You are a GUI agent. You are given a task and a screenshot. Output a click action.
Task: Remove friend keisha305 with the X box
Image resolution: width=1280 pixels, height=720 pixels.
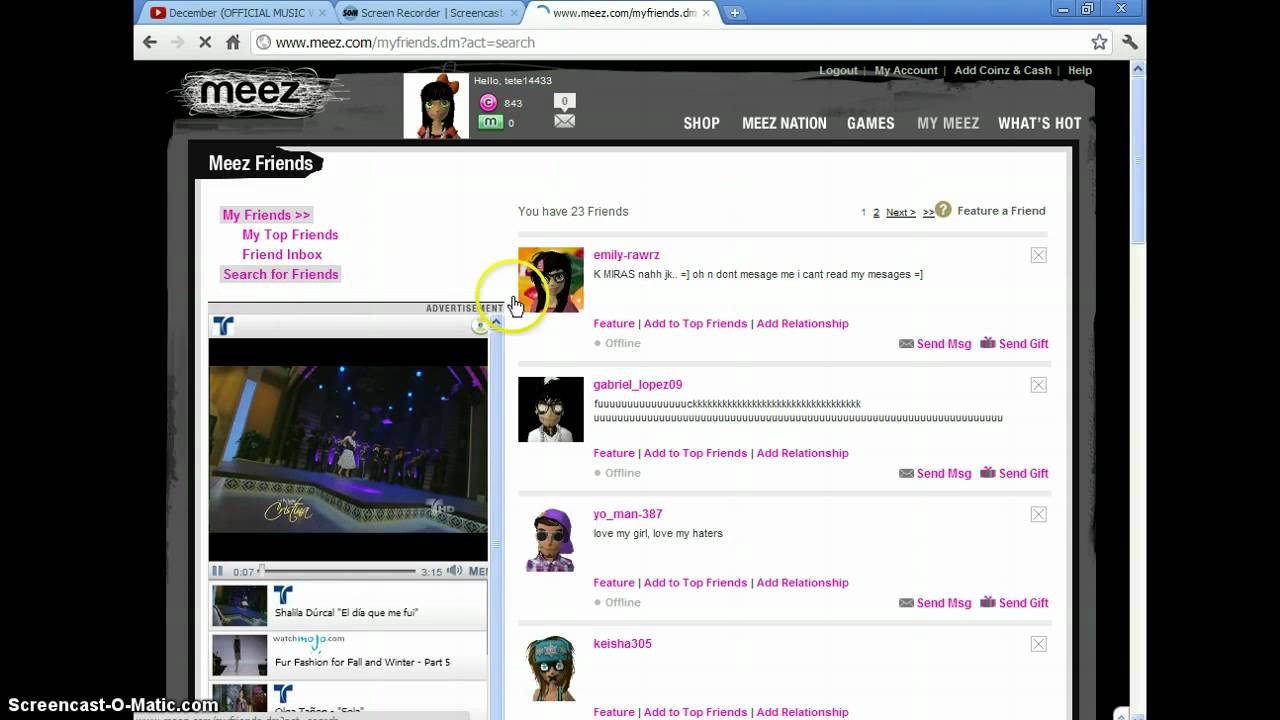(x=1039, y=644)
